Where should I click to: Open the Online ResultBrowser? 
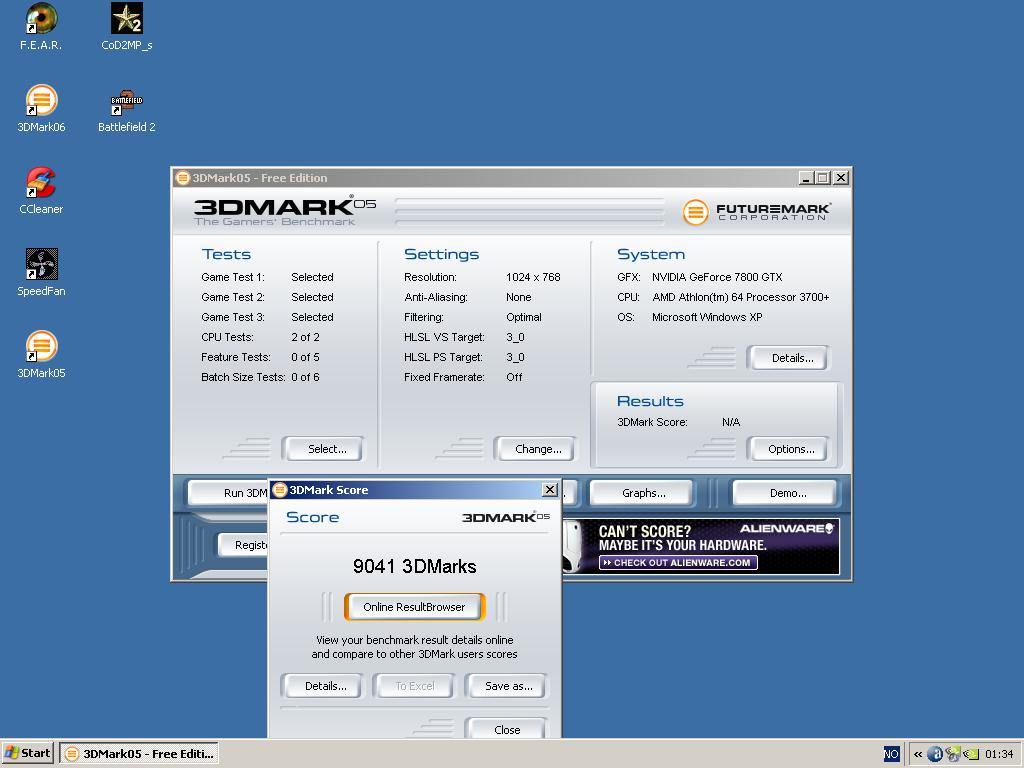click(x=414, y=607)
